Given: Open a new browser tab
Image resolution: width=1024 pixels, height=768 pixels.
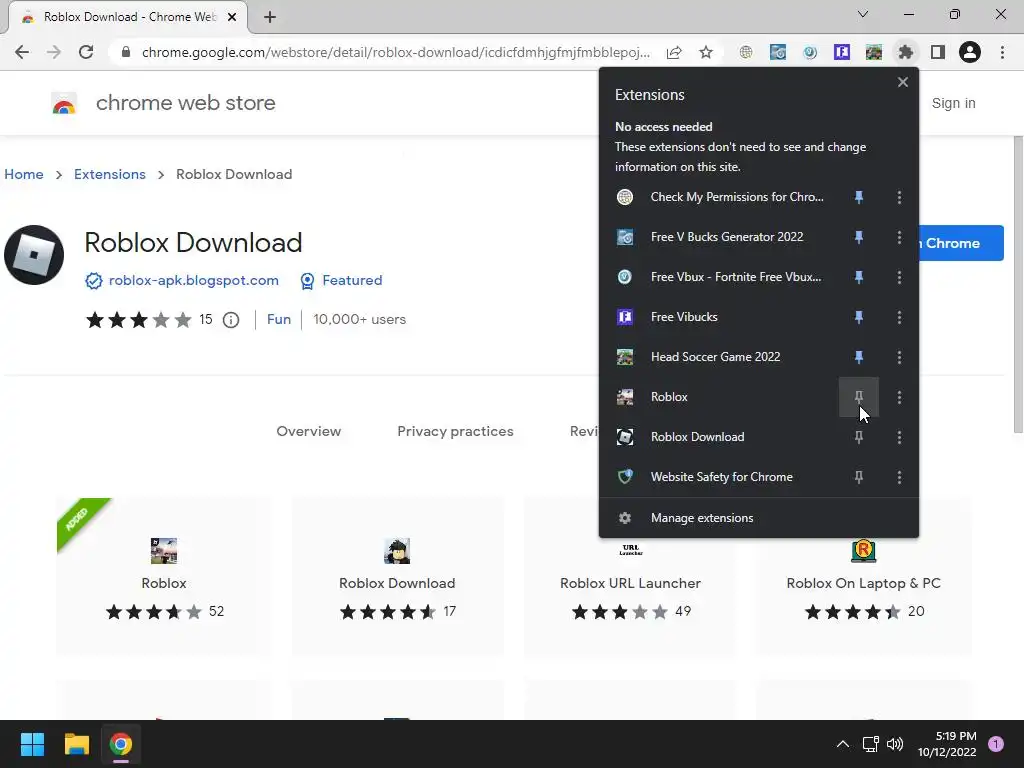Looking at the screenshot, I should [270, 17].
